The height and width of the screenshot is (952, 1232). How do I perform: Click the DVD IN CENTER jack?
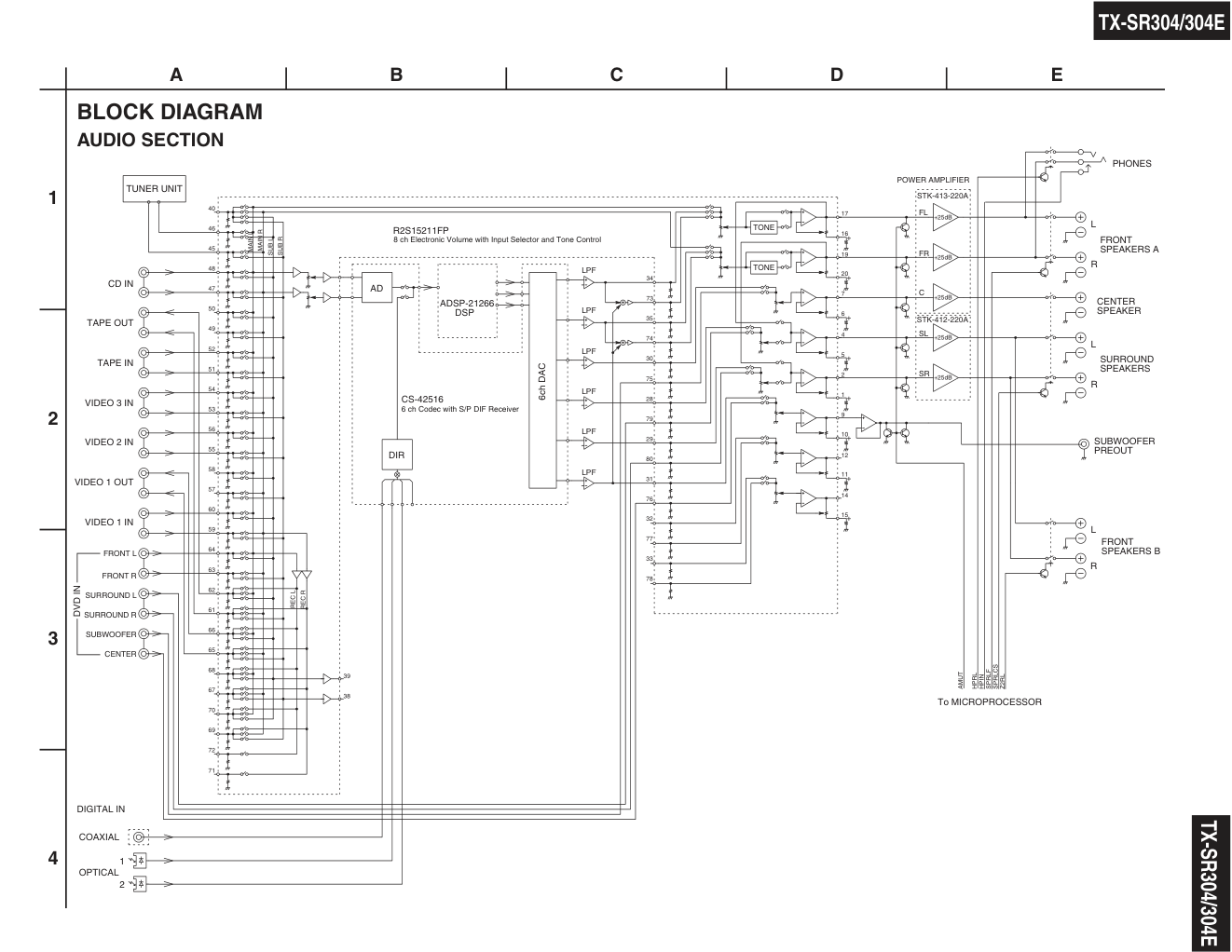point(144,654)
